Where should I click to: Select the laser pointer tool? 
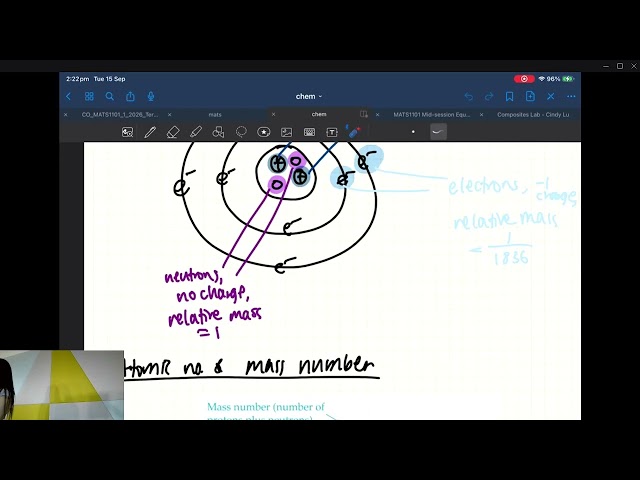354,131
